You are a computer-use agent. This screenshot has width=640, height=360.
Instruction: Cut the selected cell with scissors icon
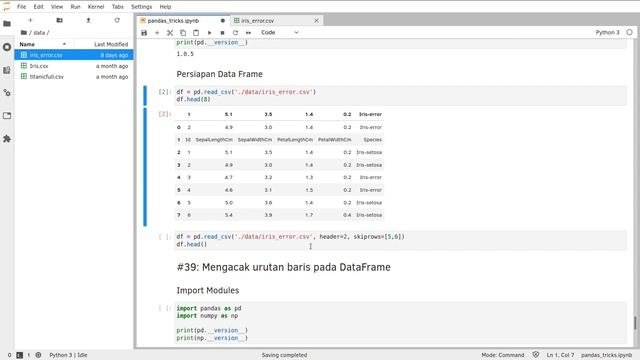tap(170, 33)
